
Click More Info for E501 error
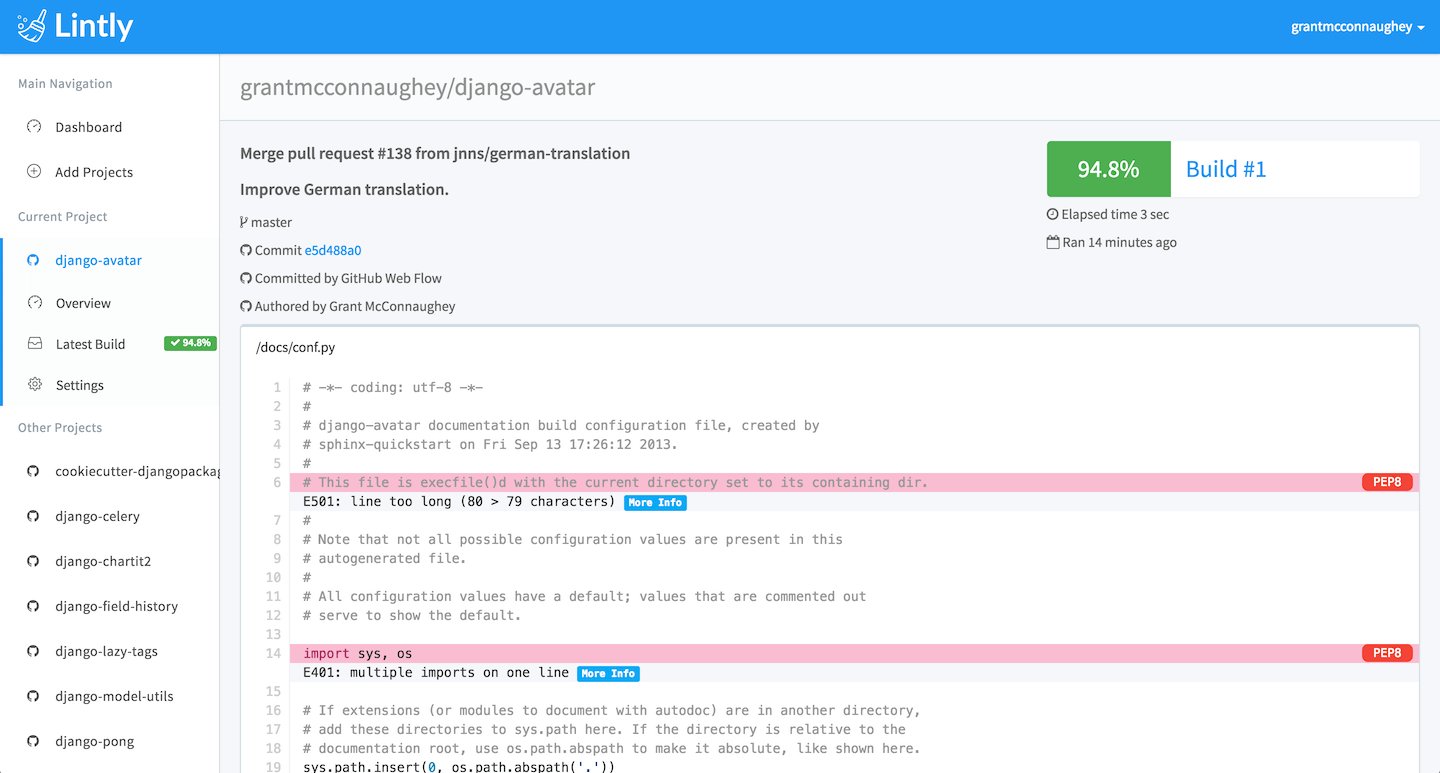tap(655, 502)
